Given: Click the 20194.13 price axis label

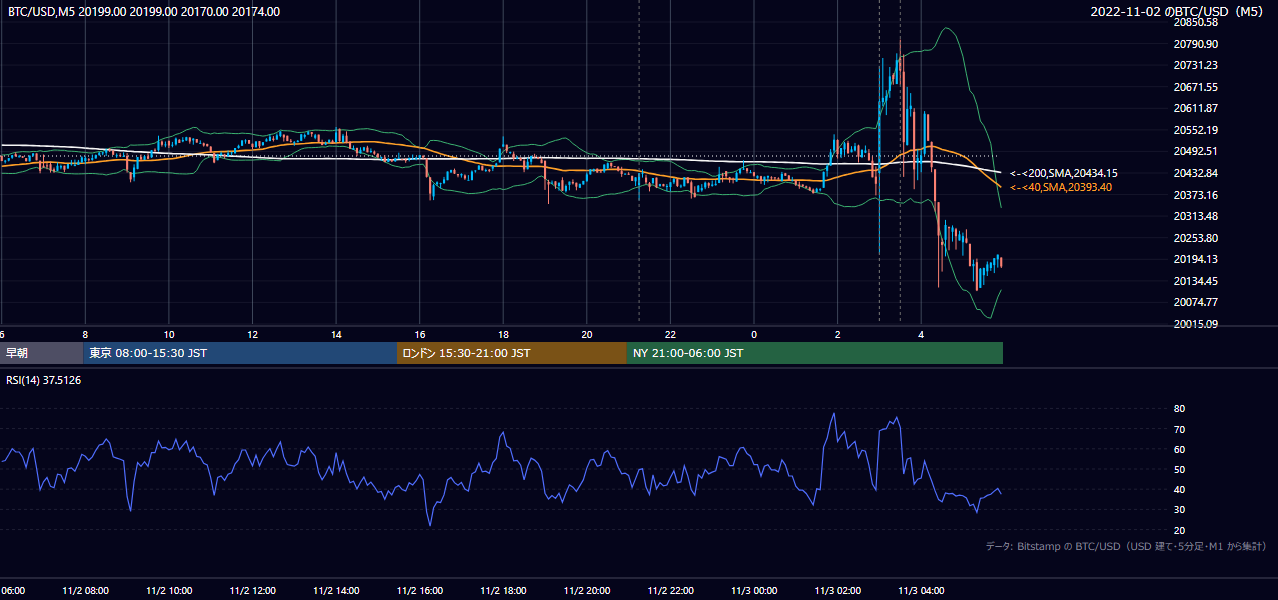Looking at the screenshot, I should point(1195,259).
